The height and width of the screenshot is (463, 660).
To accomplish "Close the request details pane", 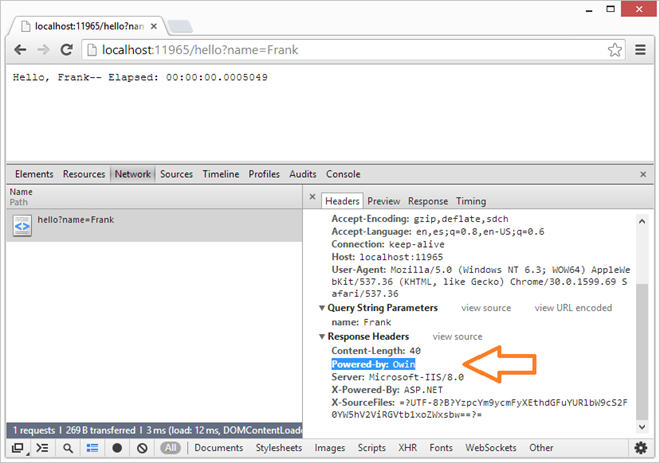I will 312,197.
